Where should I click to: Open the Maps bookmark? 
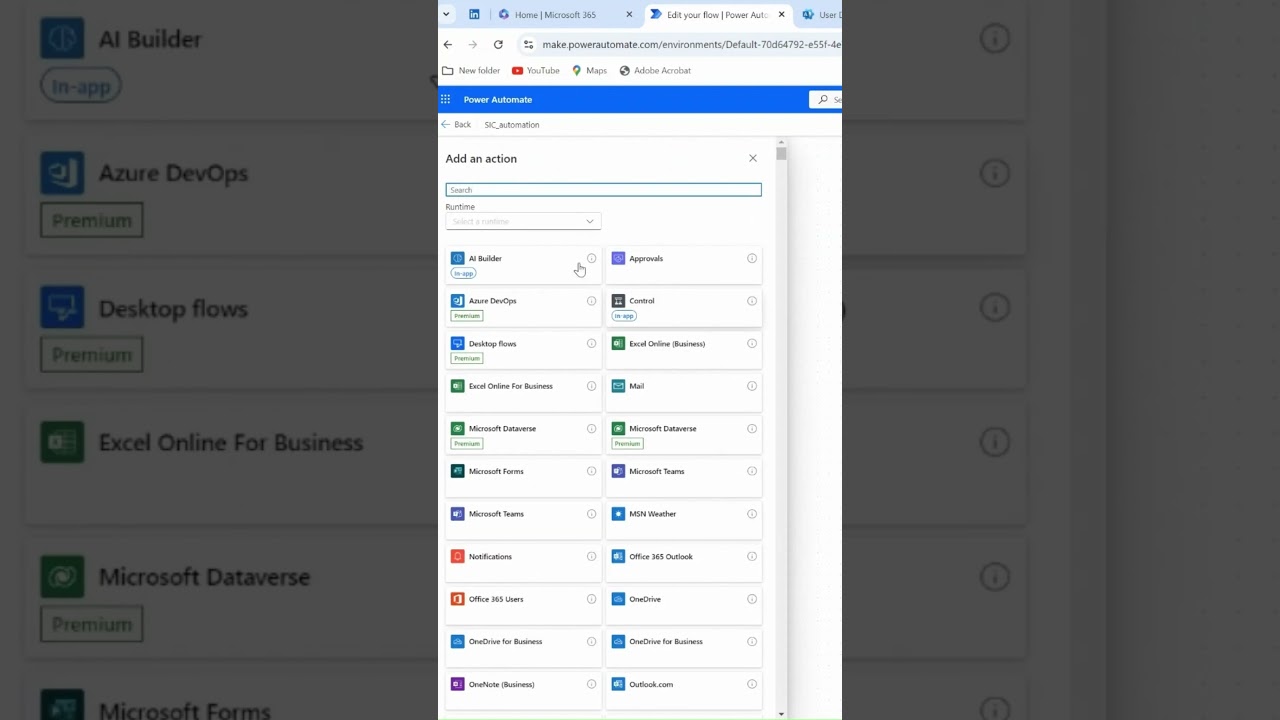pos(589,71)
